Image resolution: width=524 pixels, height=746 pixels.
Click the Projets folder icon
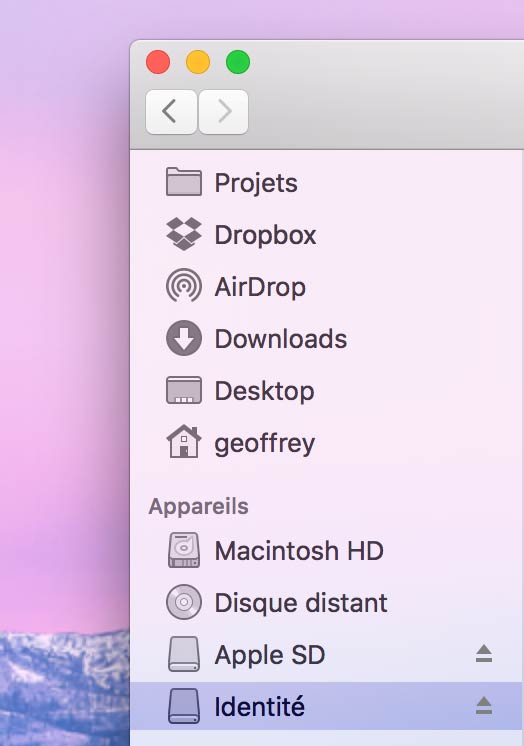184,182
